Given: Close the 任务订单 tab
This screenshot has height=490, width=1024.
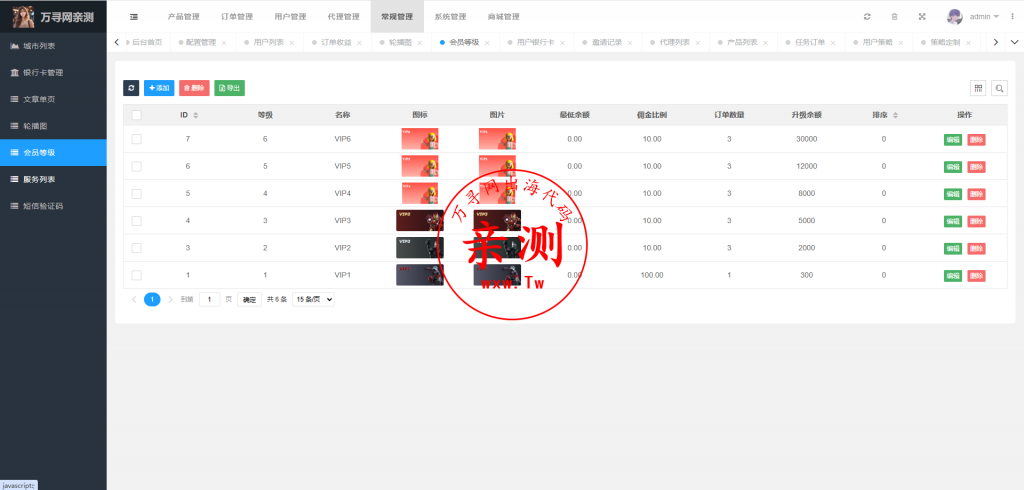Looking at the screenshot, I should pyautogui.click(x=833, y=42).
